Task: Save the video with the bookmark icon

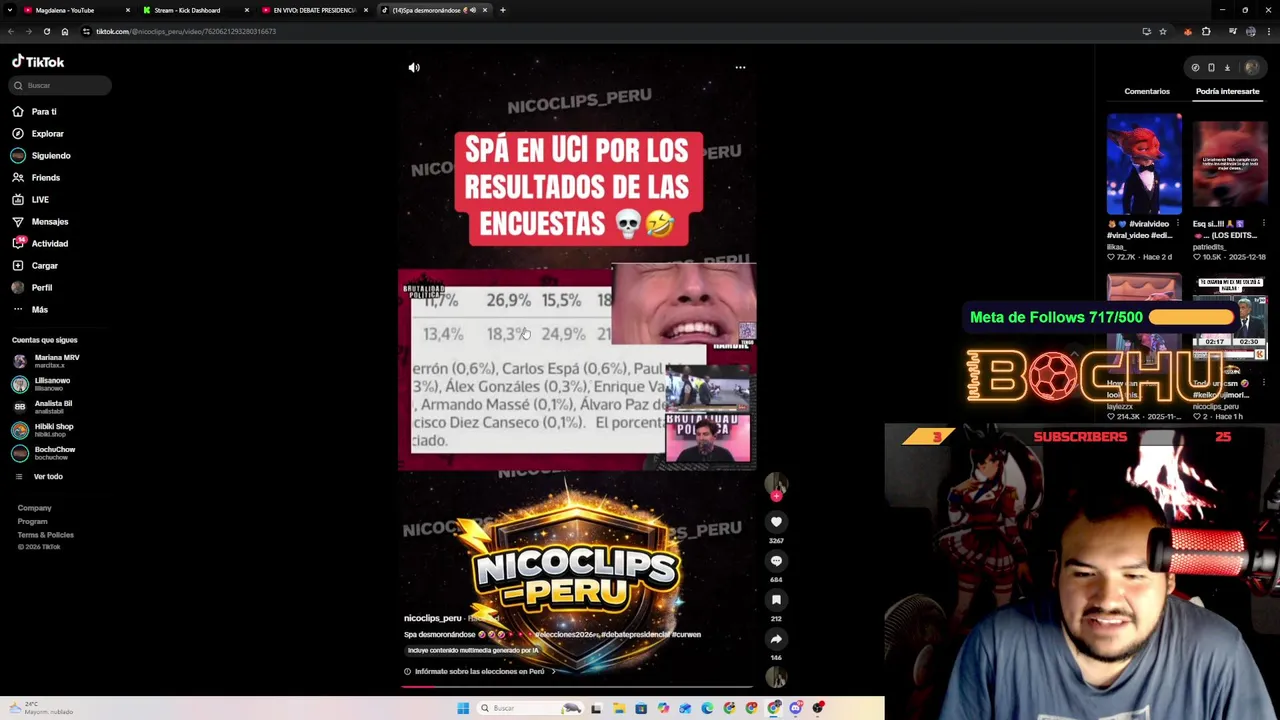Action: pyautogui.click(x=776, y=600)
